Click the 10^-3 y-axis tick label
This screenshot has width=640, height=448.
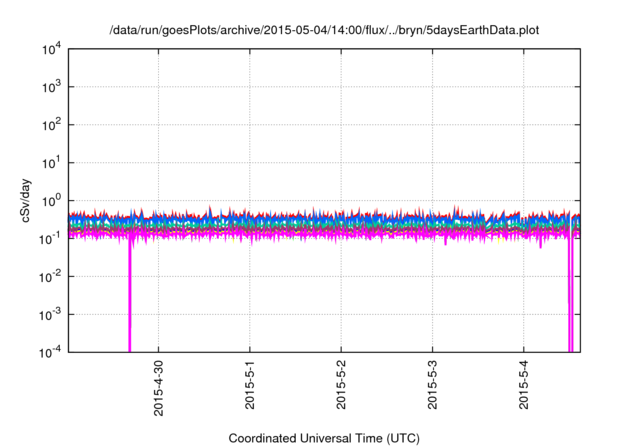(51, 315)
